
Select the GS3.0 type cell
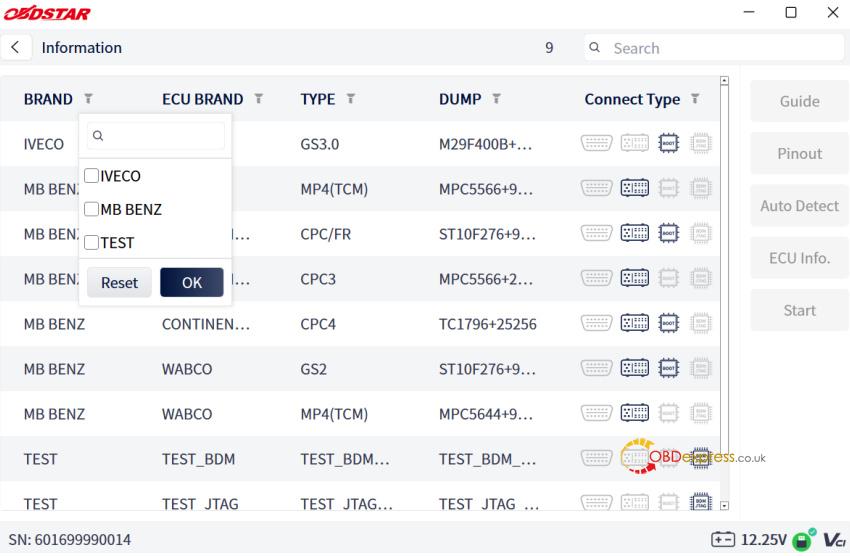[320, 144]
